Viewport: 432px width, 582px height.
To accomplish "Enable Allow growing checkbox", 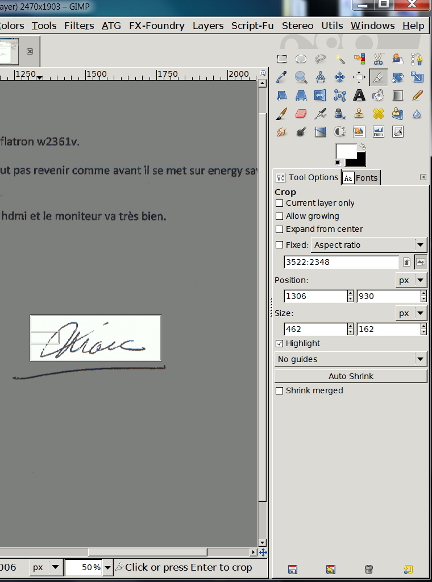I will [279, 216].
